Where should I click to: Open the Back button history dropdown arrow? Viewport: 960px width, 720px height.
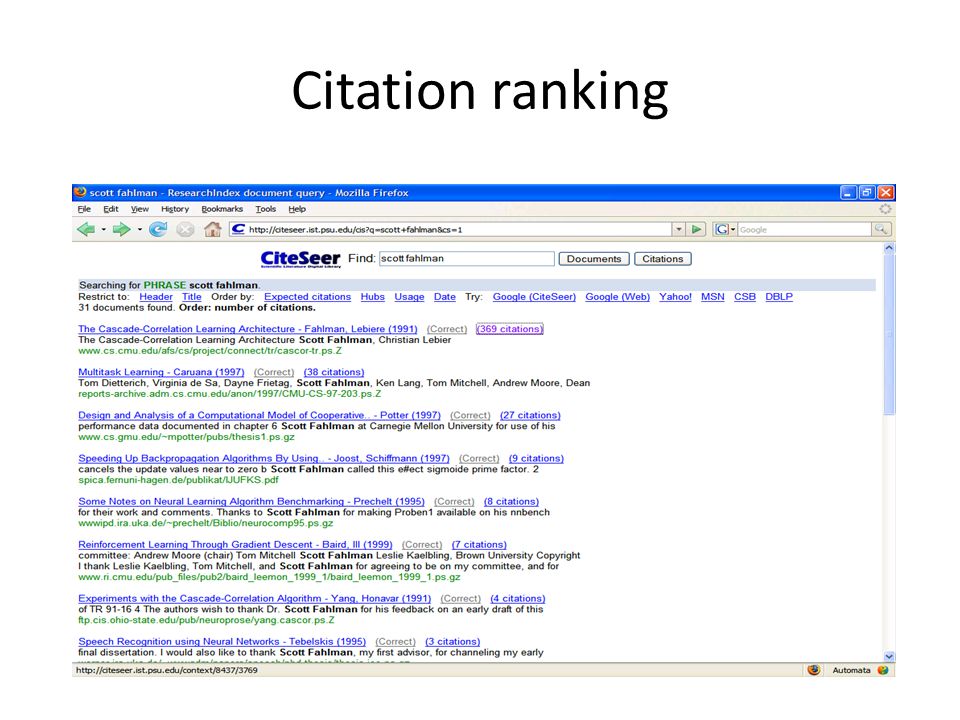pyautogui.click(x=103, y=230)
